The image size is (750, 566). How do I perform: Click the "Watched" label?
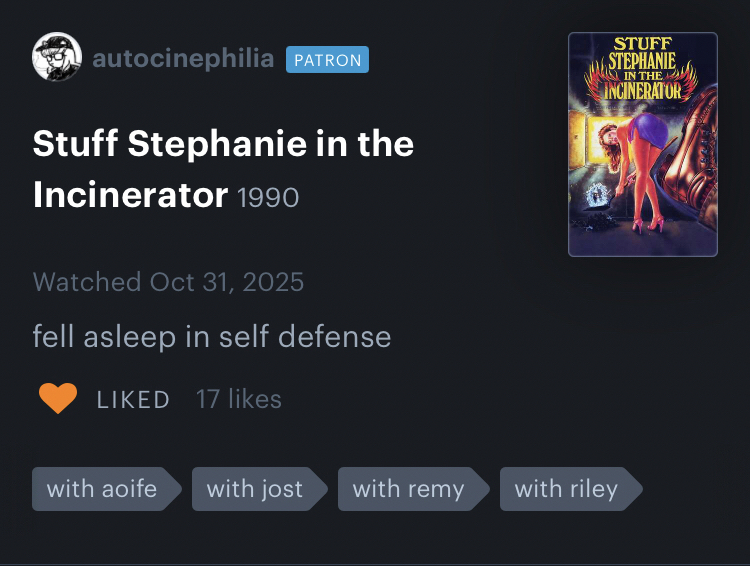tap(86, 281)
